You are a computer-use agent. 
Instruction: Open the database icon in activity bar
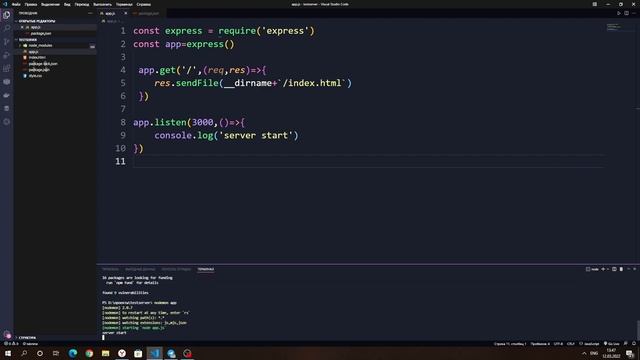click(x=7, y=109)
